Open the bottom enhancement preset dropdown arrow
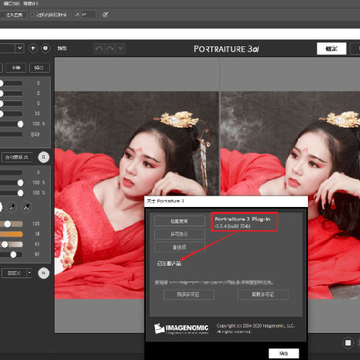Screen dimensions: 360x360 30,273
